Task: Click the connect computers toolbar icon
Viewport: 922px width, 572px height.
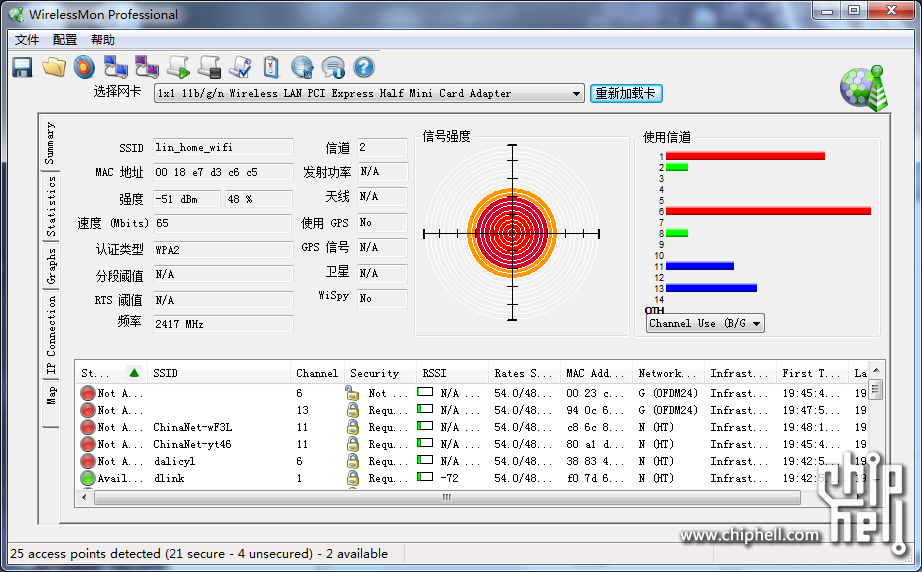Action: click(115, 68)
